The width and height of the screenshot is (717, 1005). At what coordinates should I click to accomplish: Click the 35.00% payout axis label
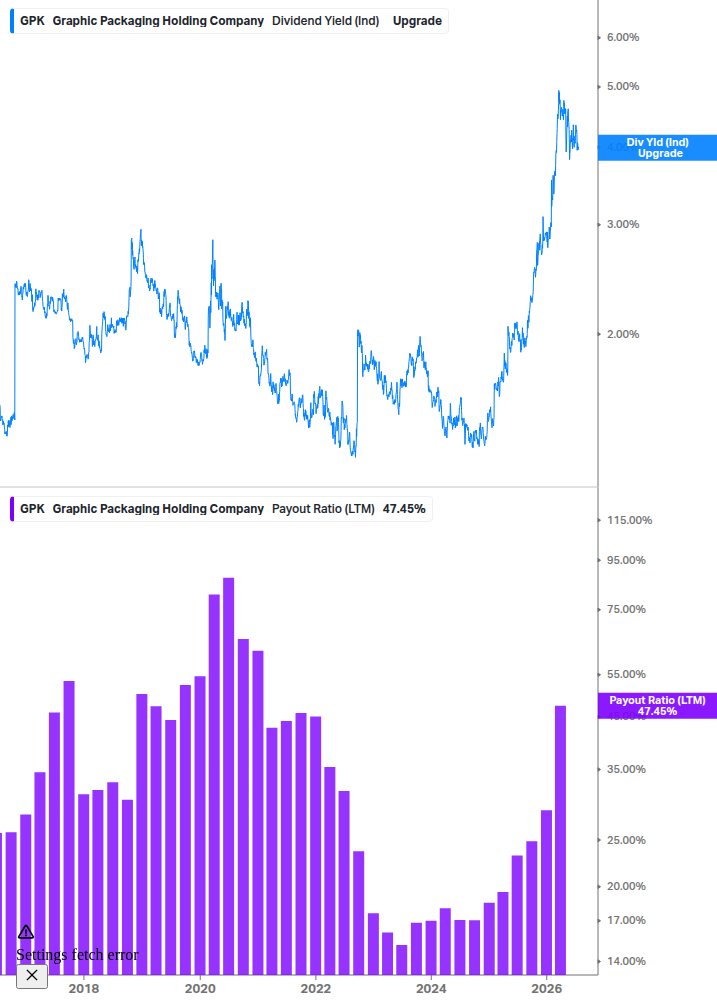tap(626, 769)
